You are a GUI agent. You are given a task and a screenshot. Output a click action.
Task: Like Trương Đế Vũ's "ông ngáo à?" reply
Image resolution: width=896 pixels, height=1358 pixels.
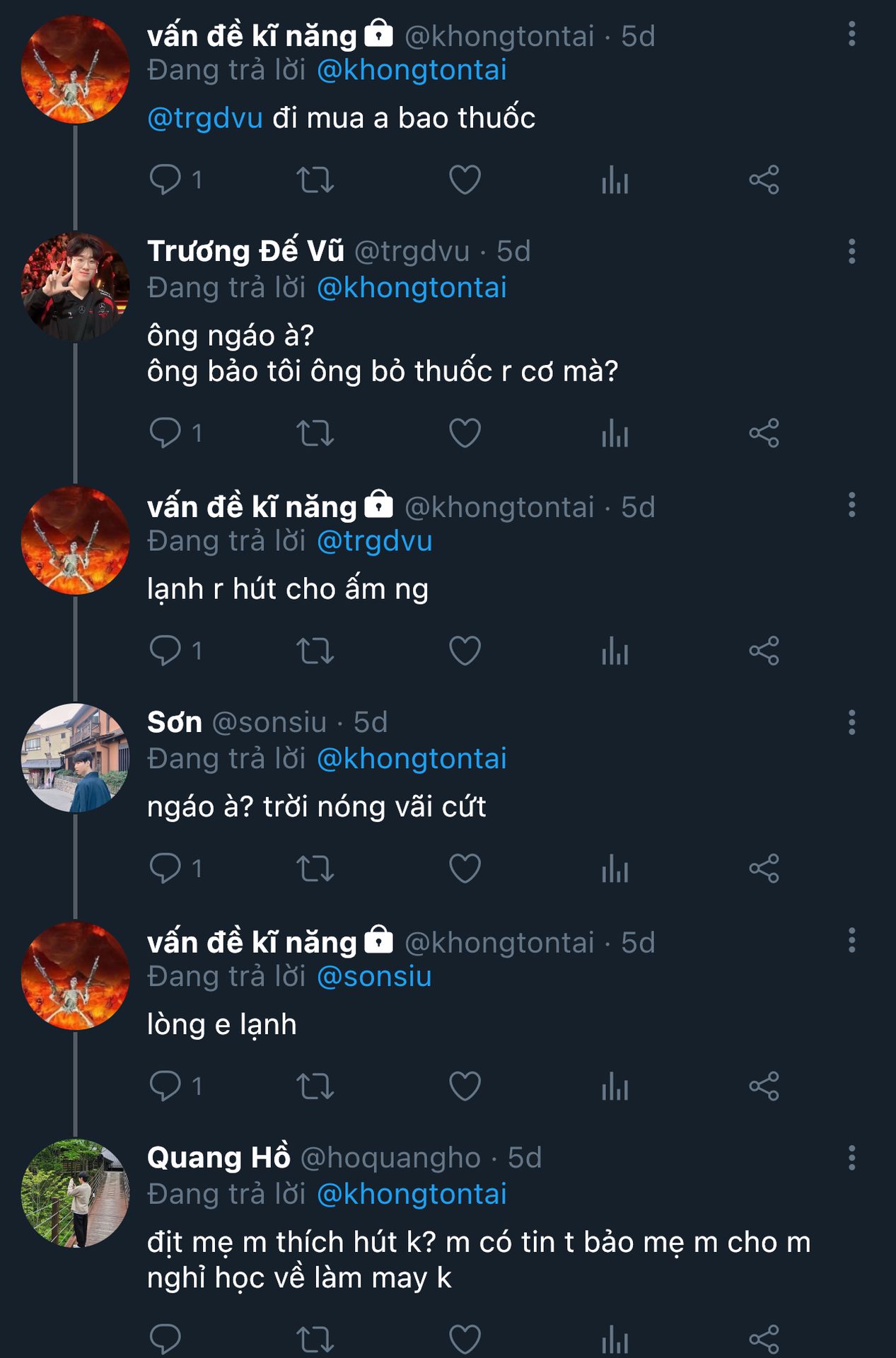coord(465,433)
